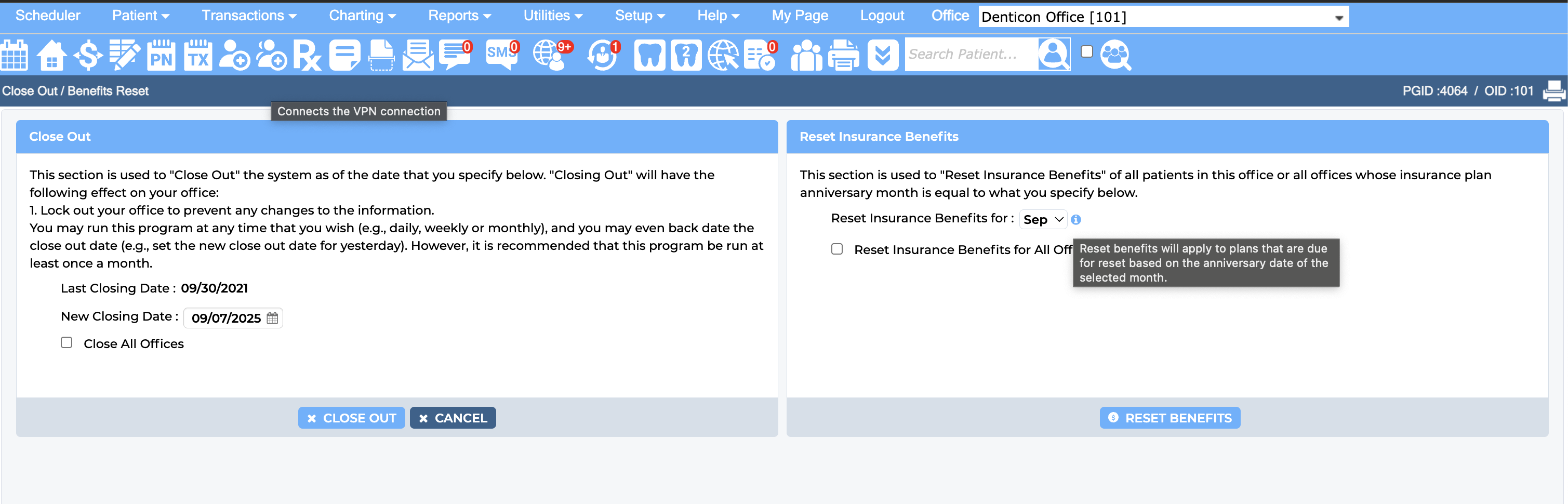Screen dimensions: 1568x504
Task: Check Reset Insurance Benefits for All Offices
Action: 837,249
